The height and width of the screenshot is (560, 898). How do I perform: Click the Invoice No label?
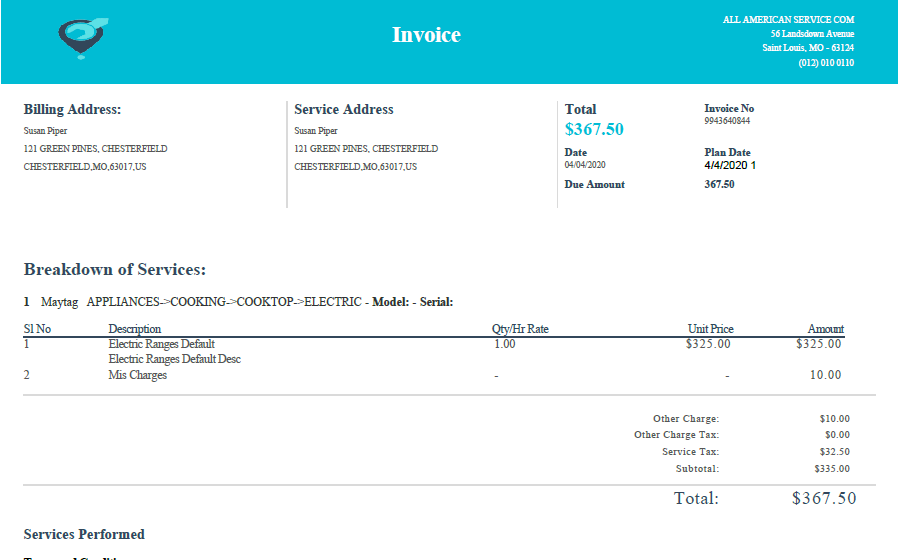729,108
